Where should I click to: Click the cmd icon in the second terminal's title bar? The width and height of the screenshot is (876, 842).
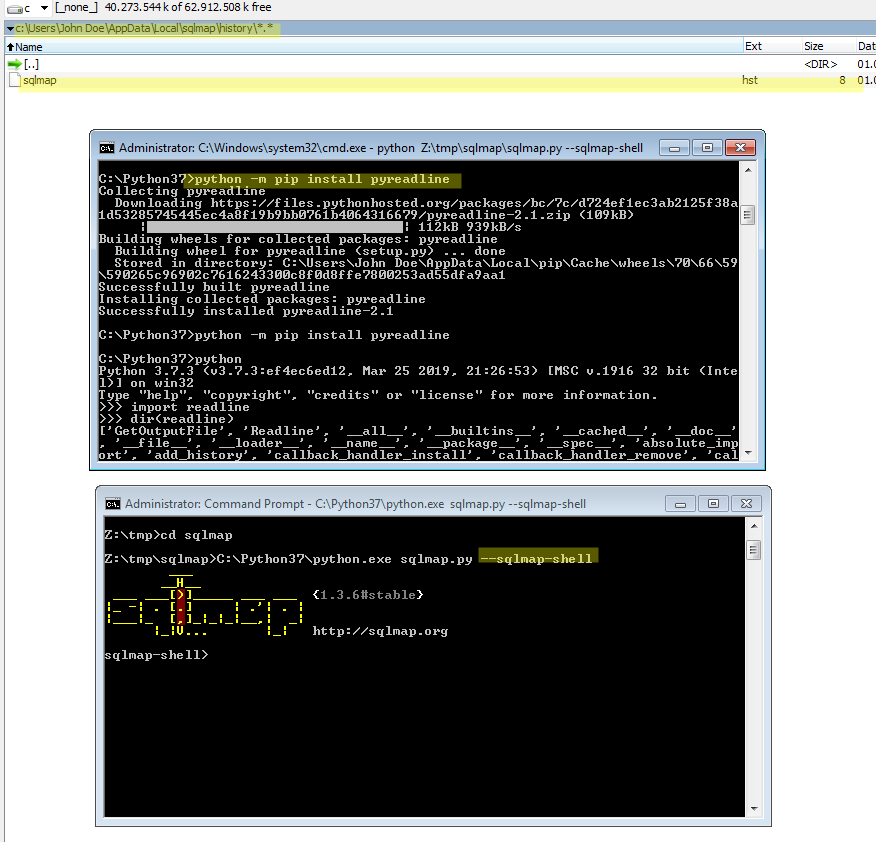point(112,503)
